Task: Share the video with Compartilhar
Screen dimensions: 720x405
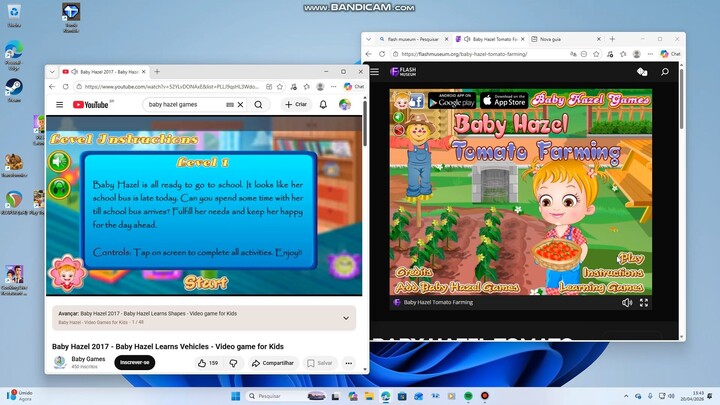Action: coord(273,363)
